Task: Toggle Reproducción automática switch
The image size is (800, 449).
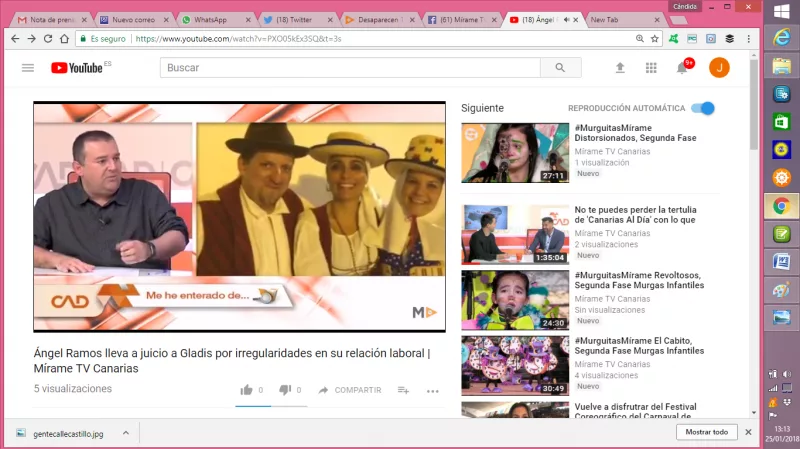Action: click(703, 108)
